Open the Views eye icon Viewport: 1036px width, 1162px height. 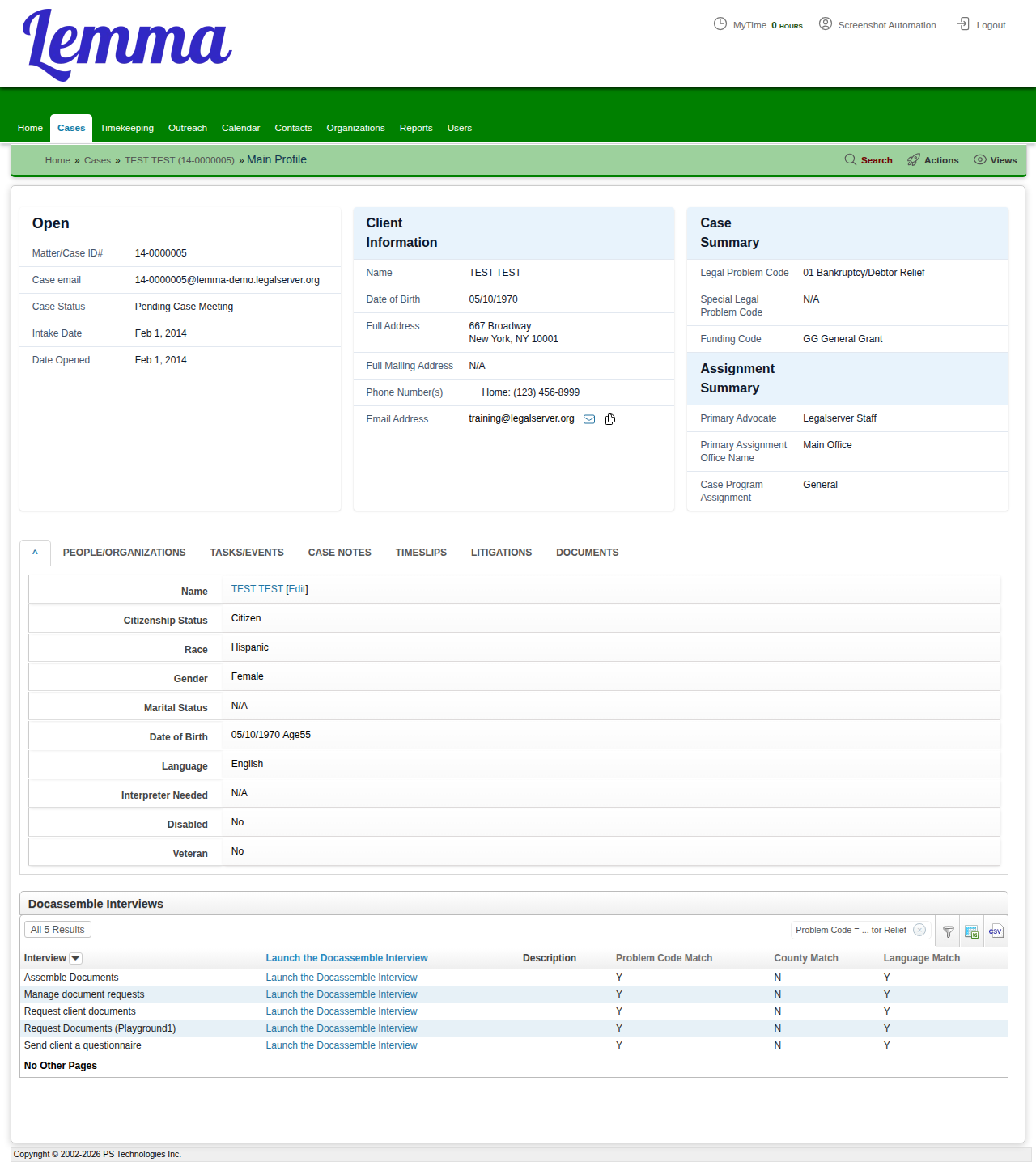point(980,159)
